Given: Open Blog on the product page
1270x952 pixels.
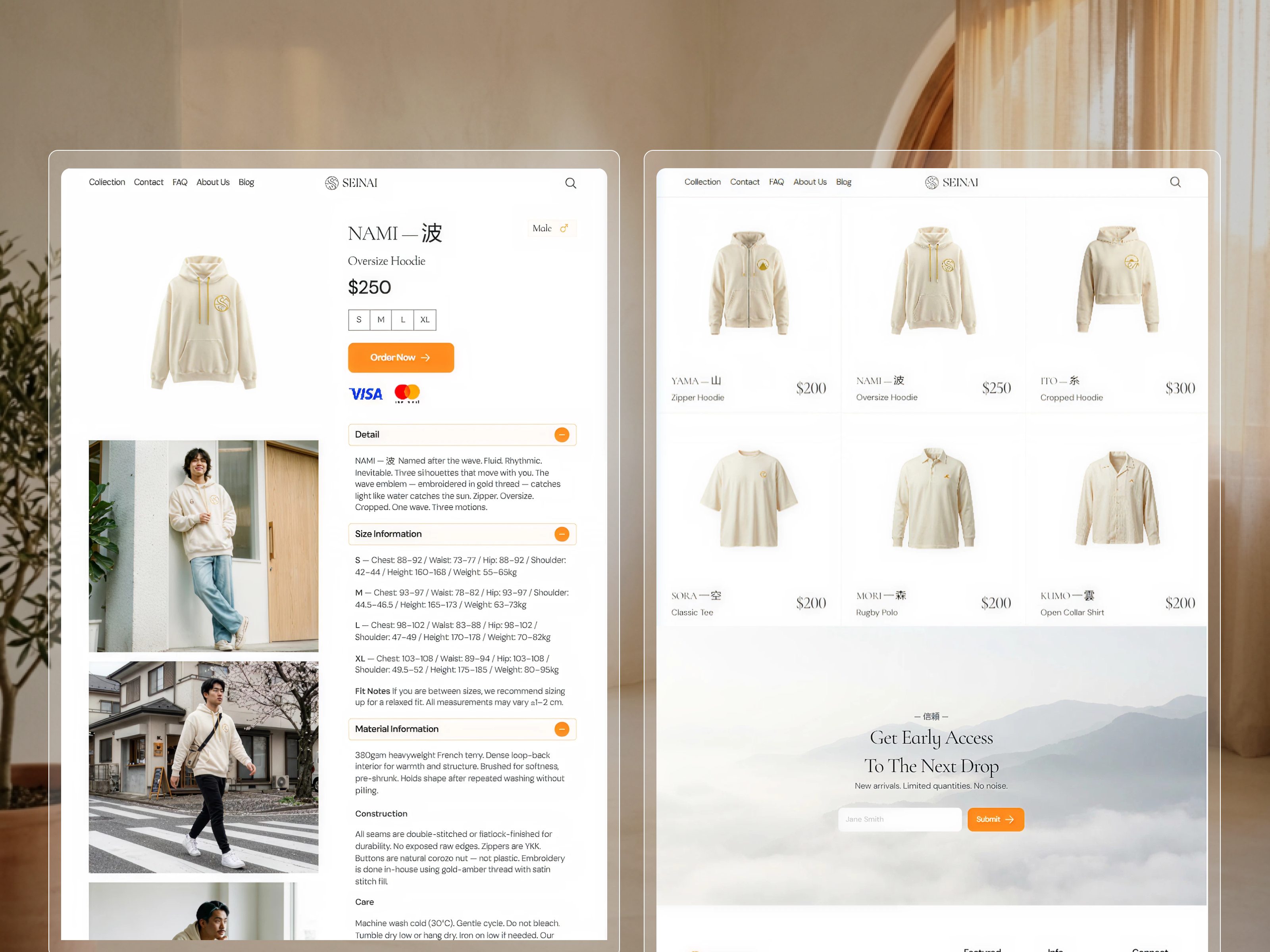Looking at the screenshot, I should point(246,182).
